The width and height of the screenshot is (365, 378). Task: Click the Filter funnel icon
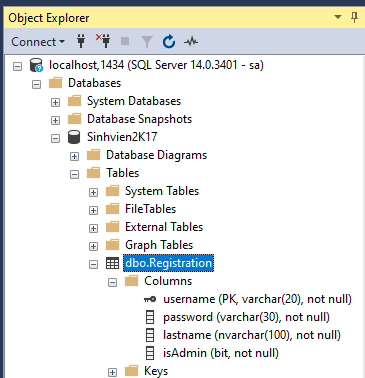147,42
